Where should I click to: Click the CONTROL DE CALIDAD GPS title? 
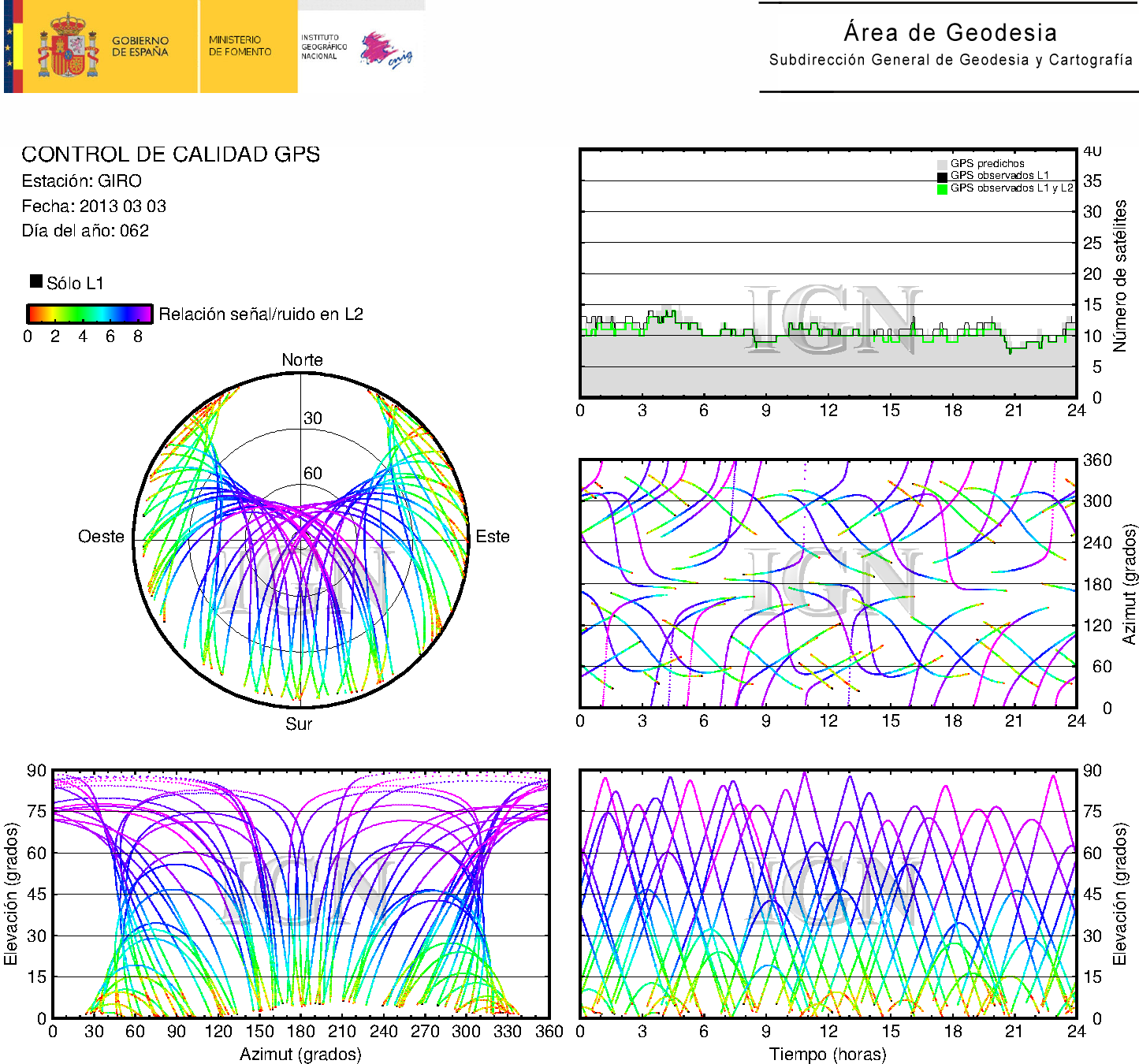click(170, 154)
